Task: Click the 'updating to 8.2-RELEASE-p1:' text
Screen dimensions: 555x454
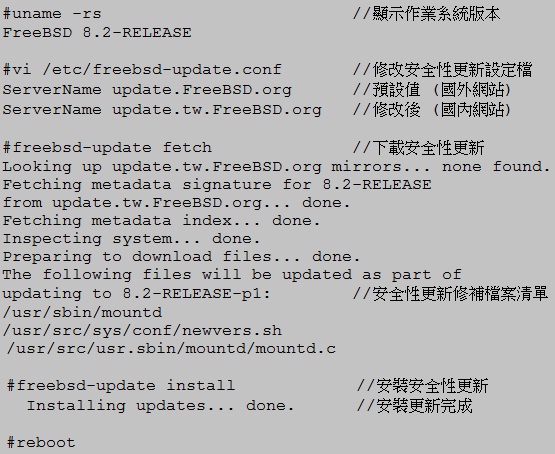Action: (136, 294)
